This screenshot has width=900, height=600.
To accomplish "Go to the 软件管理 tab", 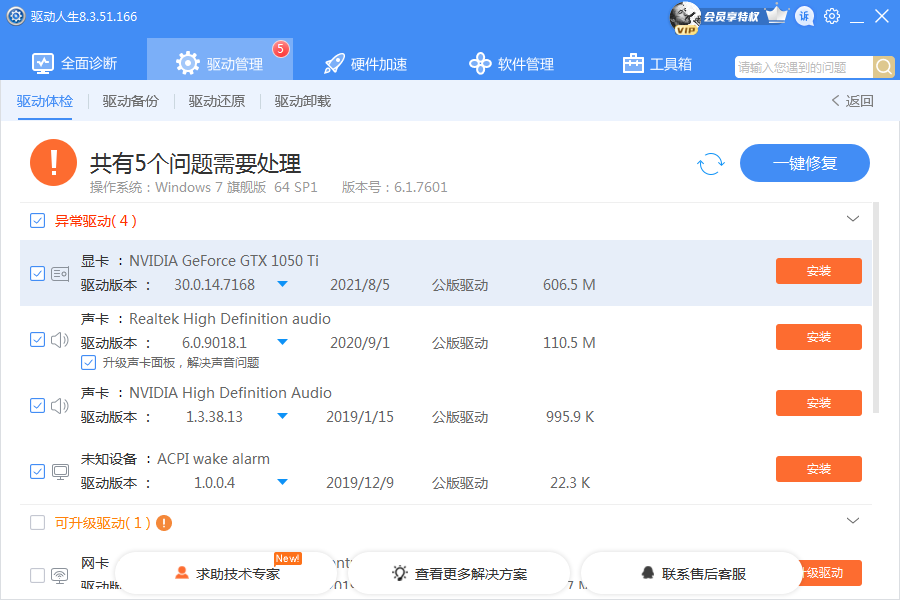I will [x=511, y=64].
